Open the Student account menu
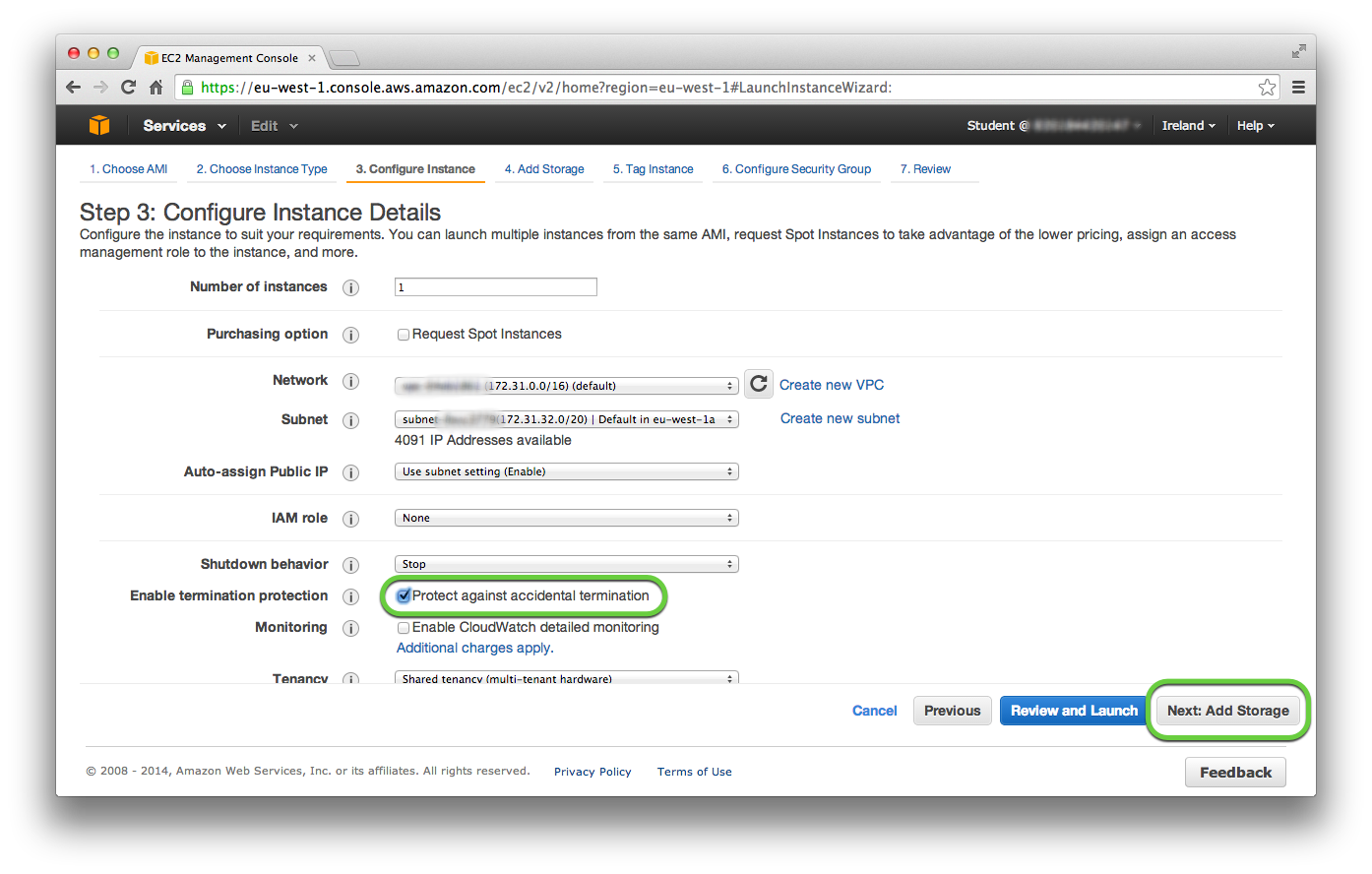The width and height of the screenshot is (1372, 874). click(1054, 126)
